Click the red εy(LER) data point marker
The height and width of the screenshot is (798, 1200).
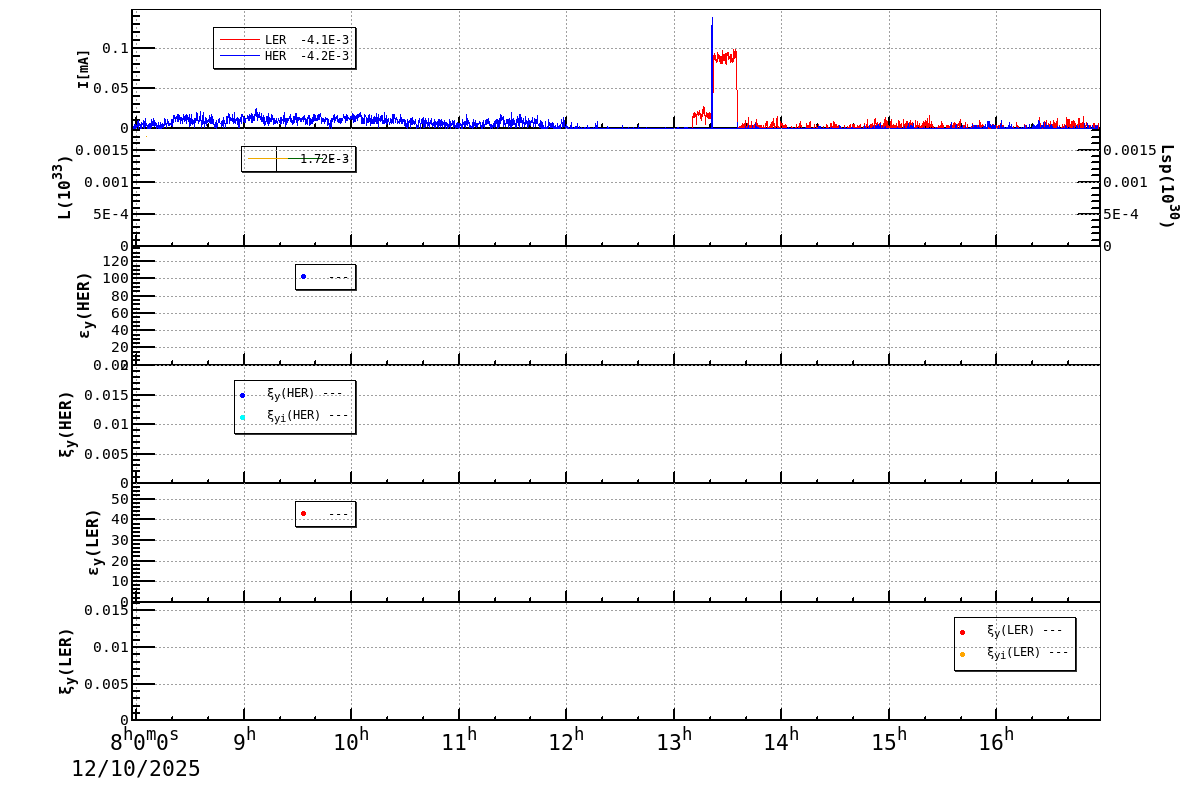(x=305, y=513)
